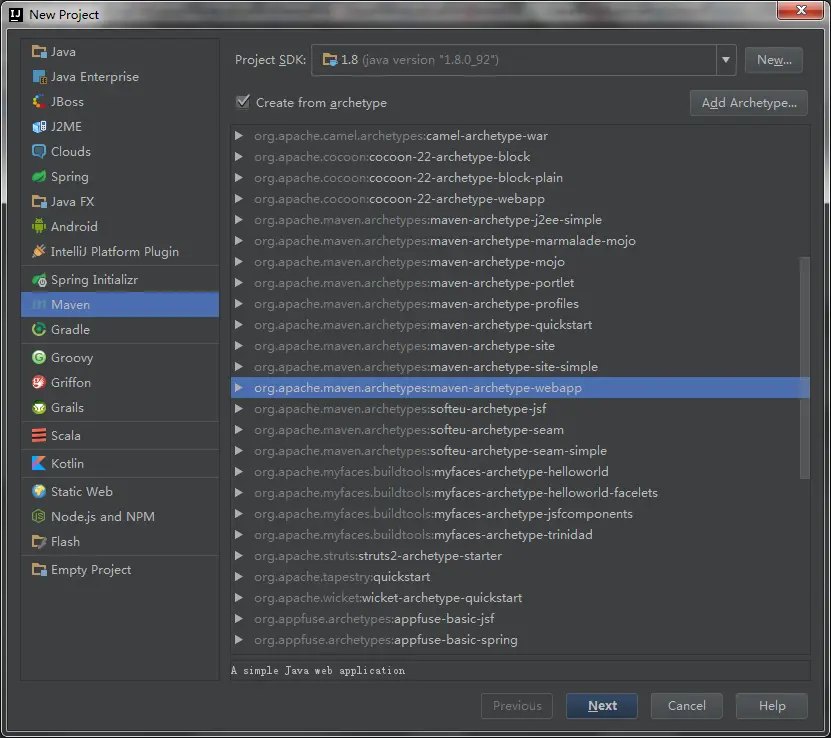Click the Node.js and NPM icon
This screenshot has height=738, width=831.
tap(39, 517)
